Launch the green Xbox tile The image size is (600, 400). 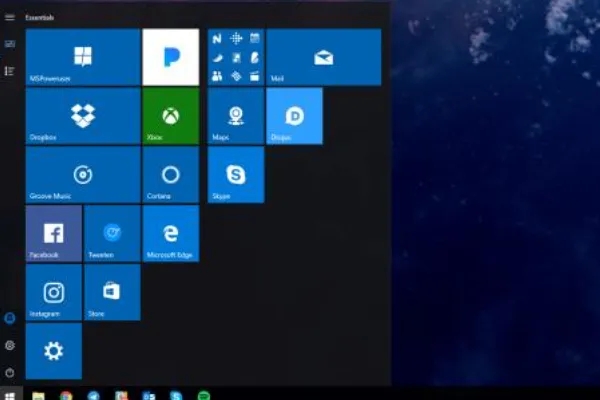click(x=171, y=116)
